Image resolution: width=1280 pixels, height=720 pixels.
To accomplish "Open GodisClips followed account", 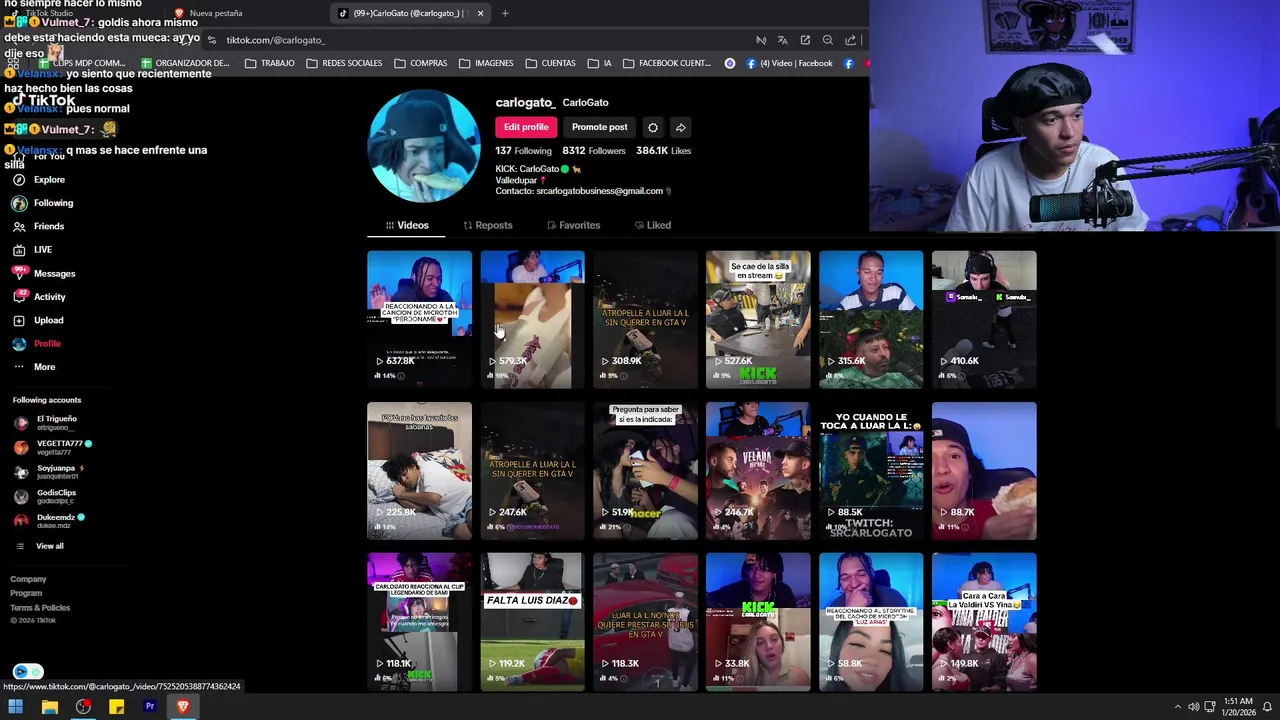I will 46,496.
